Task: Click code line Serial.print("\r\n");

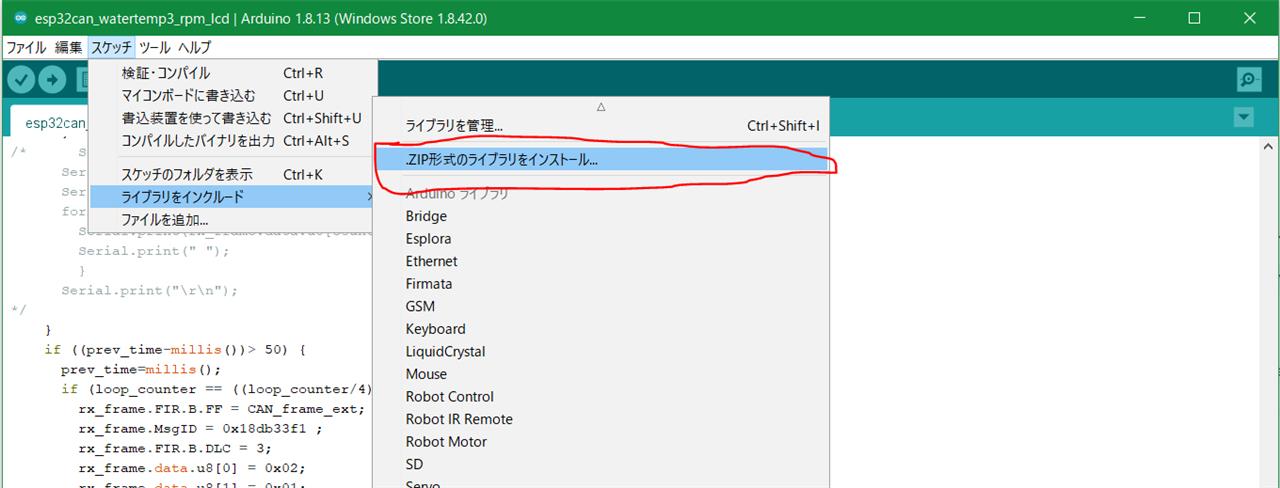Action: (x=150, y=290)
